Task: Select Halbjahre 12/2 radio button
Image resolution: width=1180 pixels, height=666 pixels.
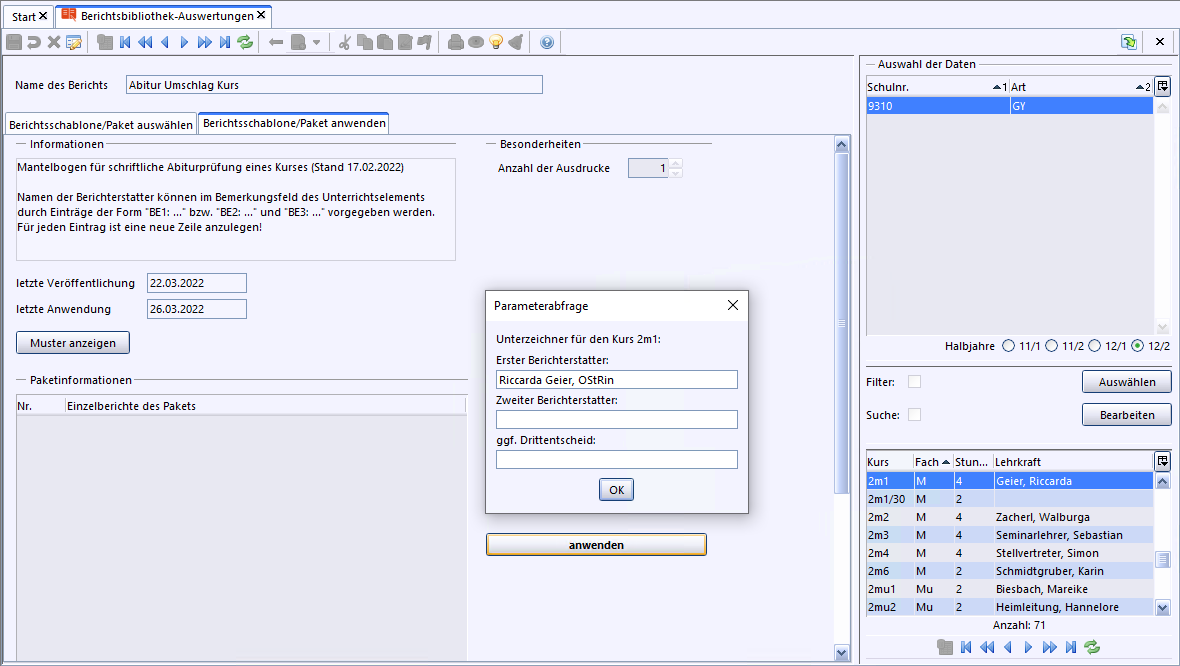Action: pos(1137,345)
